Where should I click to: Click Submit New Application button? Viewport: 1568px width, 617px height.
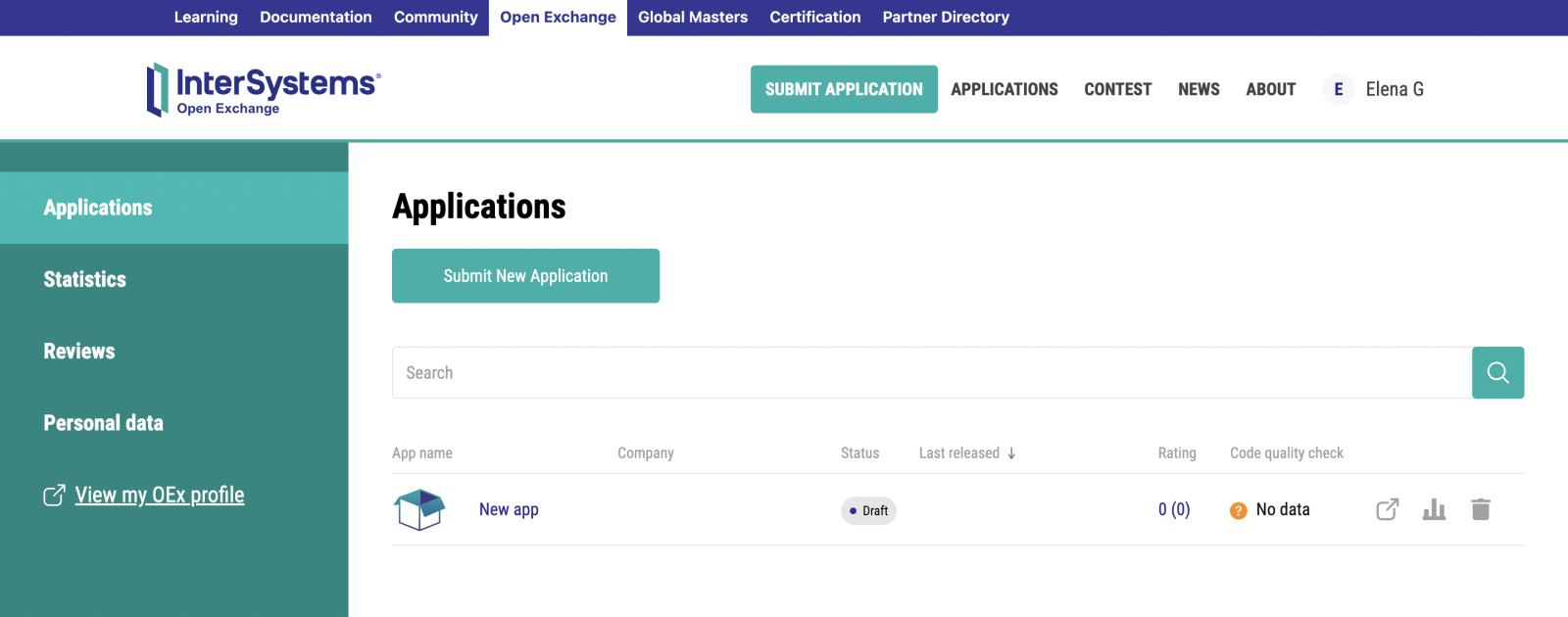525,276
